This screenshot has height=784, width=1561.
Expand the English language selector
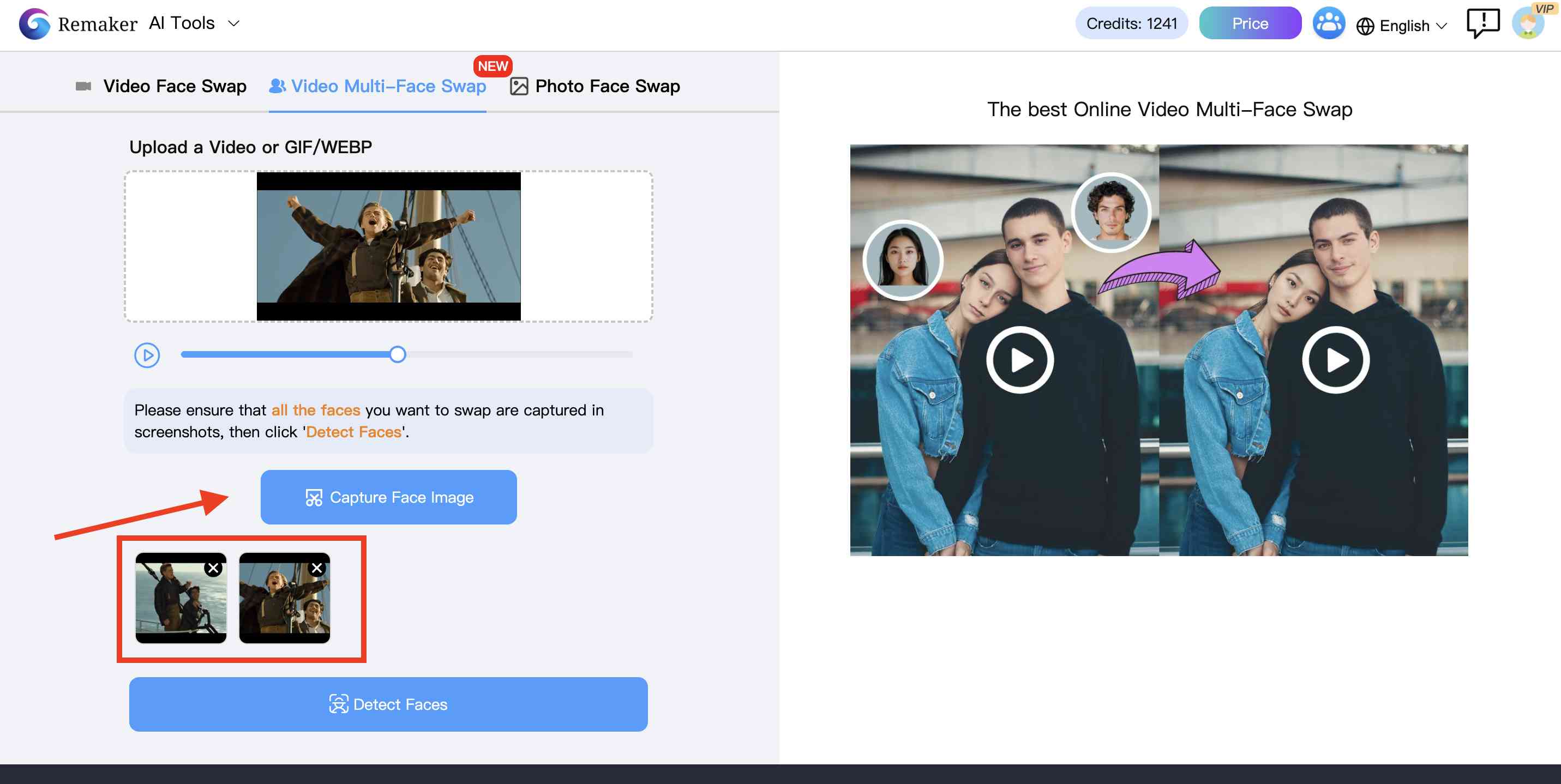pos(1413,26)
